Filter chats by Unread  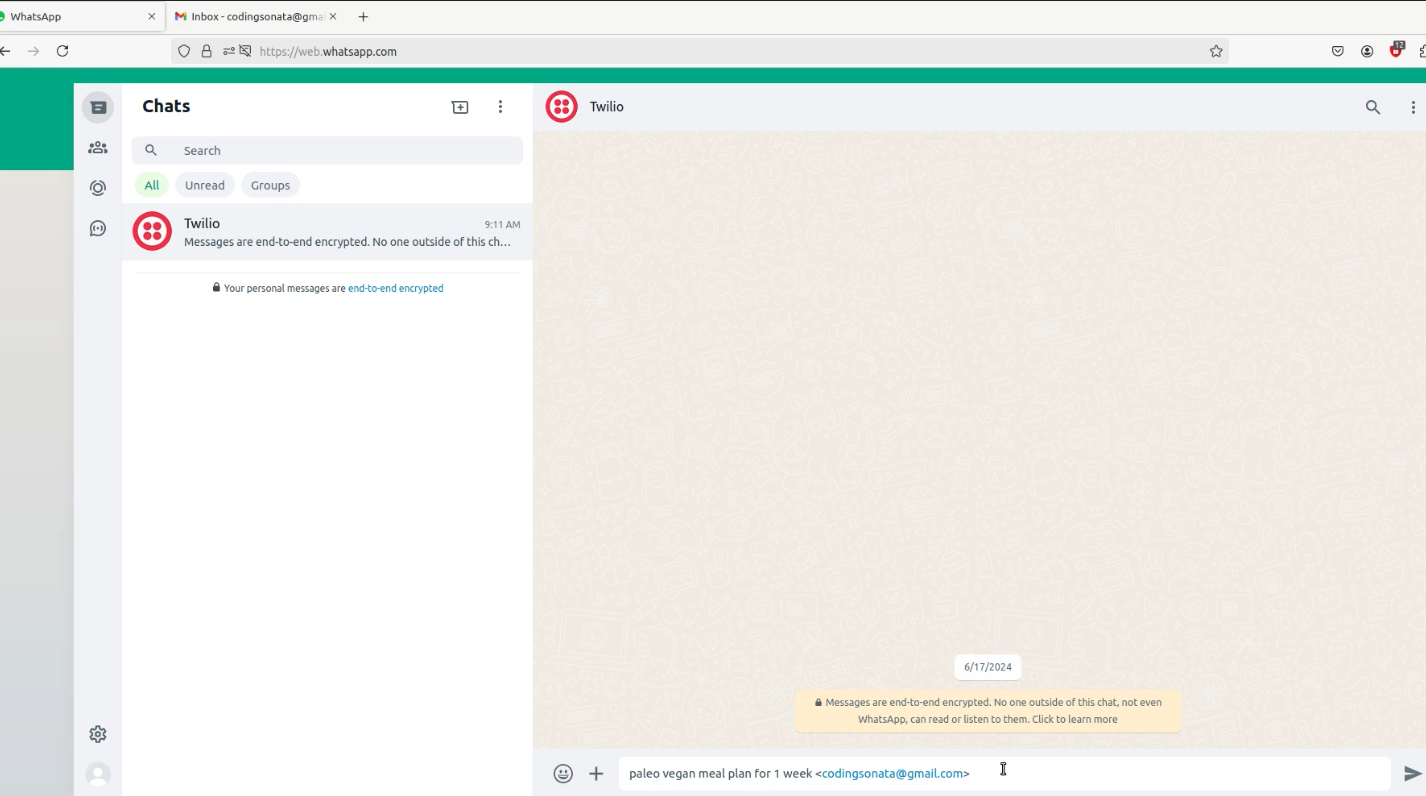[204, 184]
